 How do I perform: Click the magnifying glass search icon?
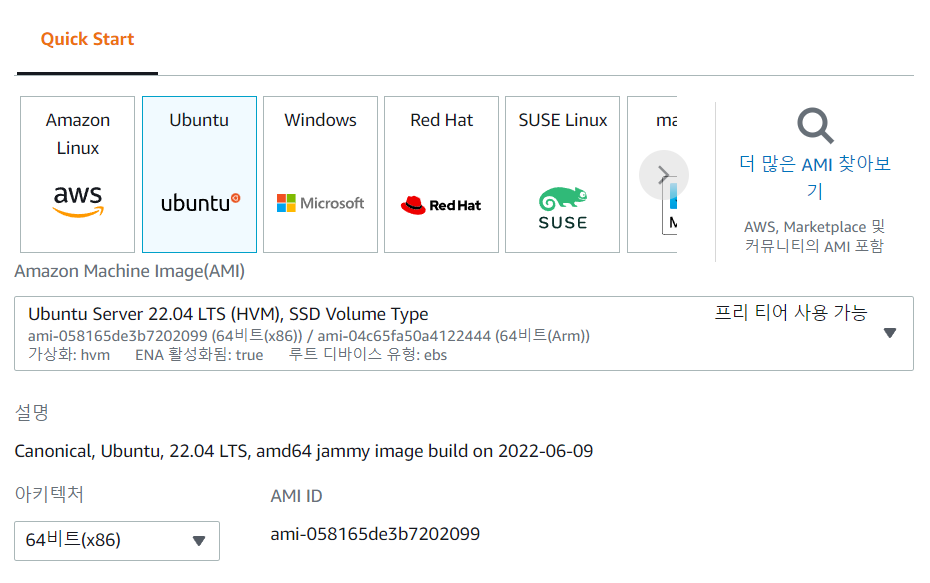(x=815, y=126)
